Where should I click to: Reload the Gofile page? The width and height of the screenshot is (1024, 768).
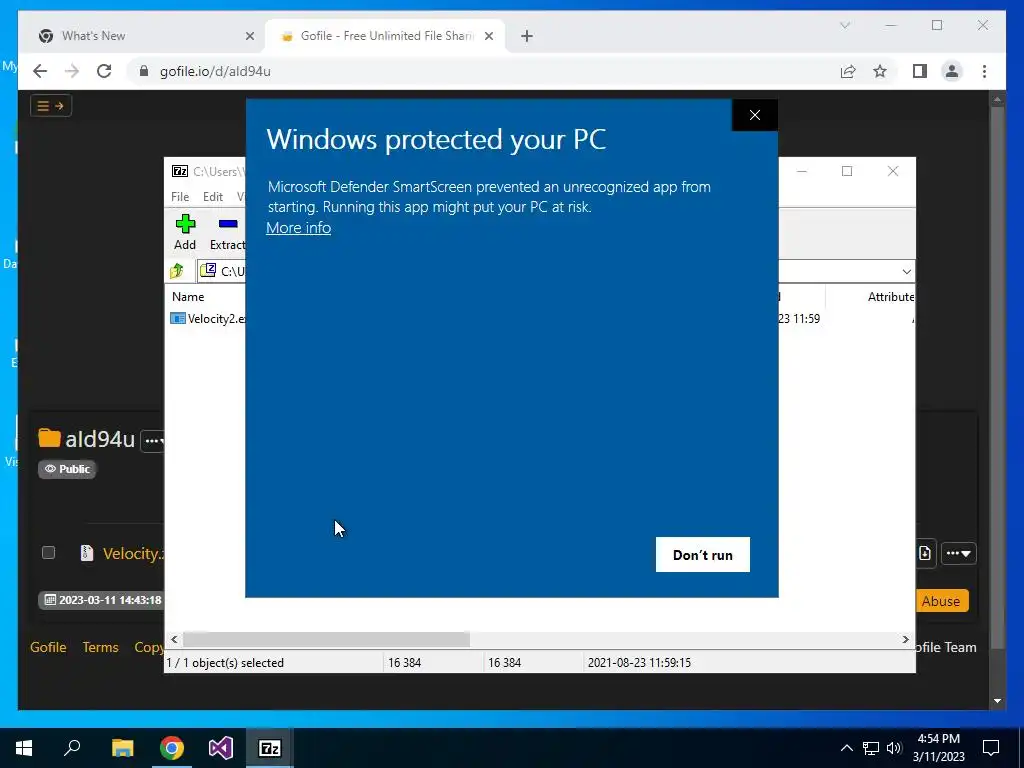tap(104, 71)
